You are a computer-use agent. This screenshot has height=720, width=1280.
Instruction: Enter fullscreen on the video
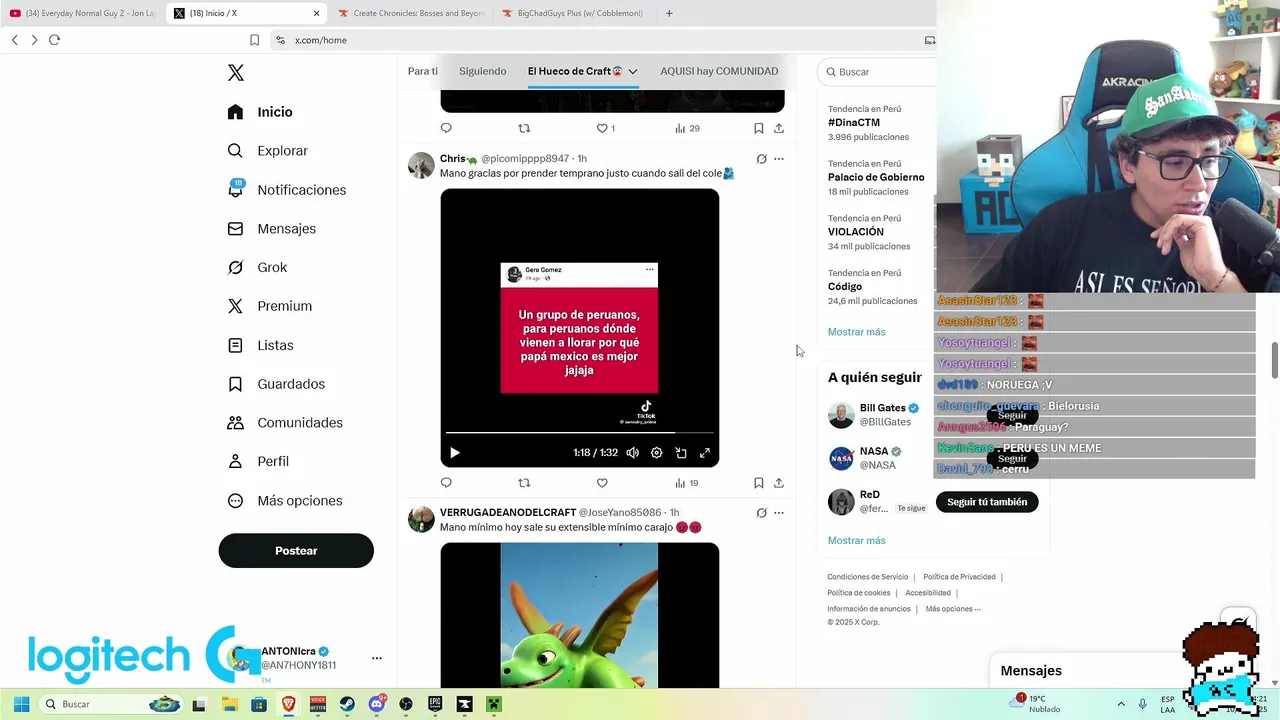[x=705, y=453]
